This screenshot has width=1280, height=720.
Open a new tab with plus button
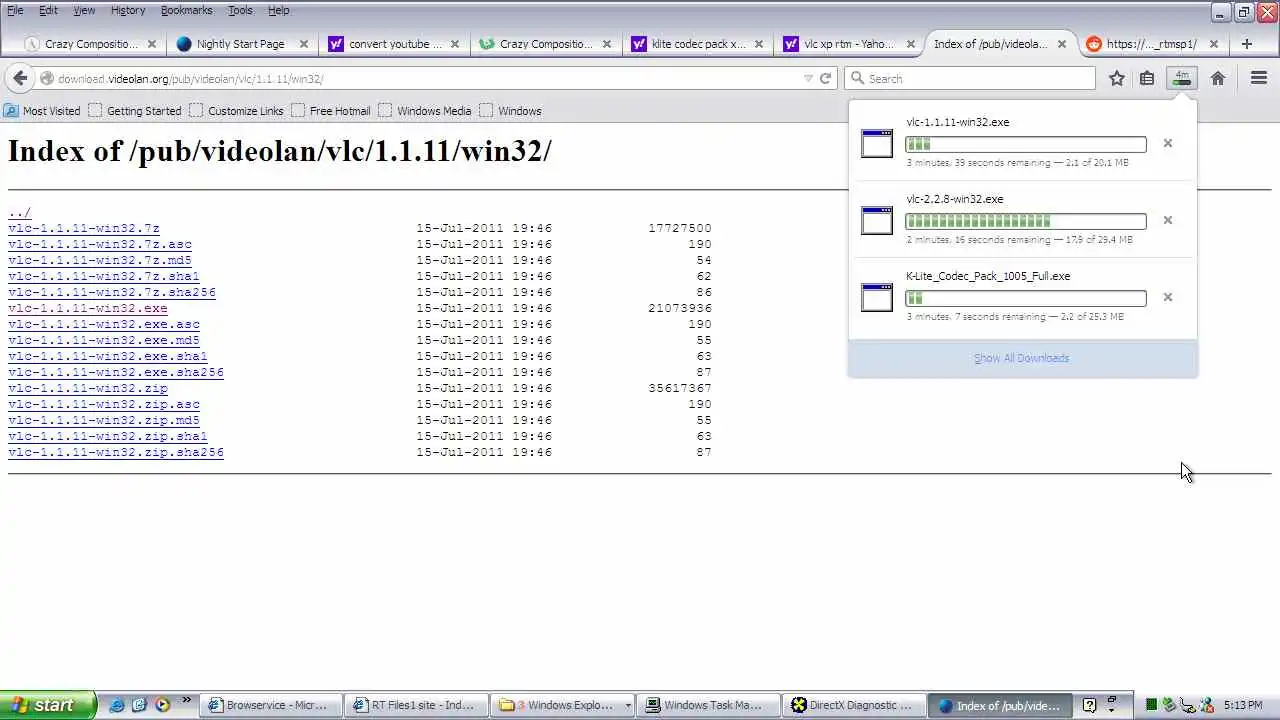(1246, 44)
